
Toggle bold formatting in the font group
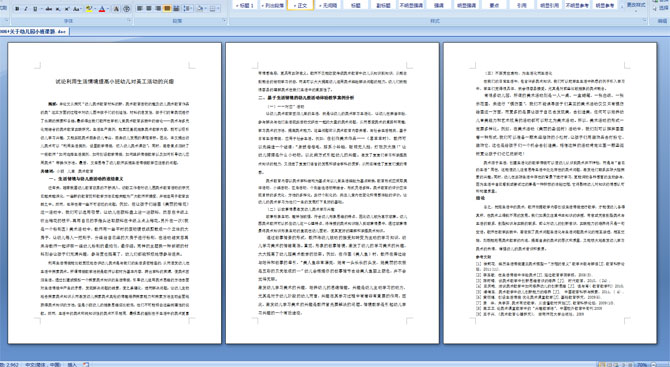pyautogui.click(x=17, y=9)
